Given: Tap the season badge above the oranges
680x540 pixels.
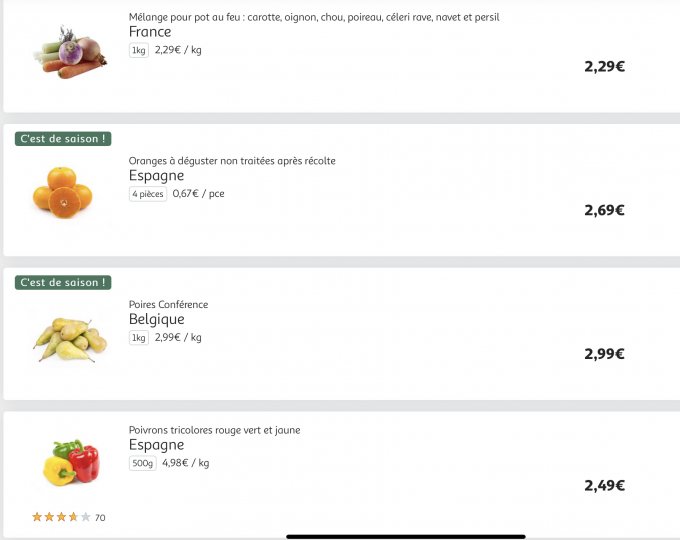Looking at the screenshot, I should click(63, 139).
